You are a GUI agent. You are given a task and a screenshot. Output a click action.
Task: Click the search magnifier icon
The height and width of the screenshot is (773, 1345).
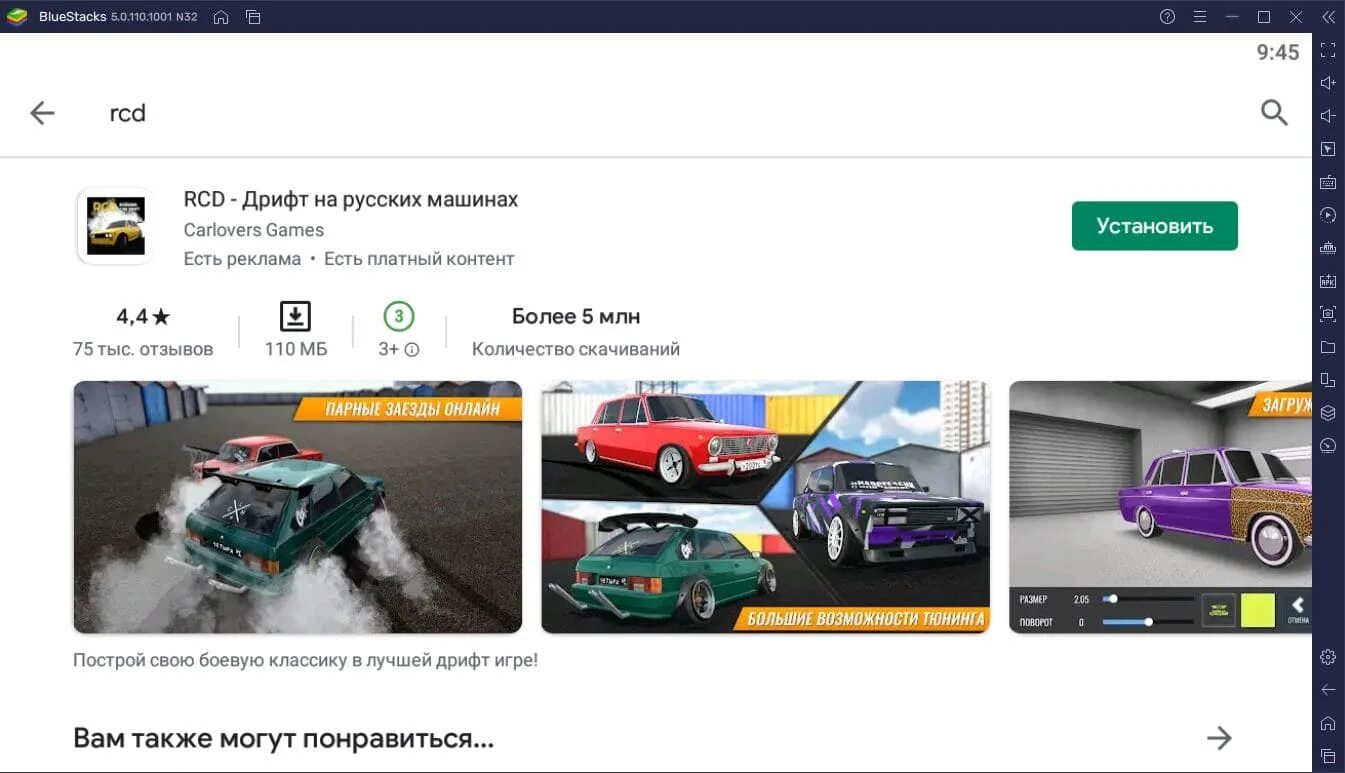point(1274,113)
